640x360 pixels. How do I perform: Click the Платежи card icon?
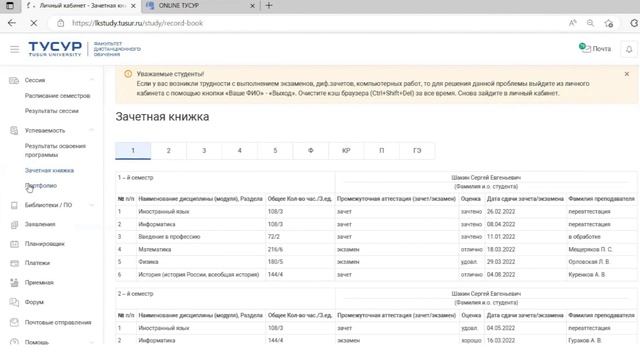(x=14, y=263)
